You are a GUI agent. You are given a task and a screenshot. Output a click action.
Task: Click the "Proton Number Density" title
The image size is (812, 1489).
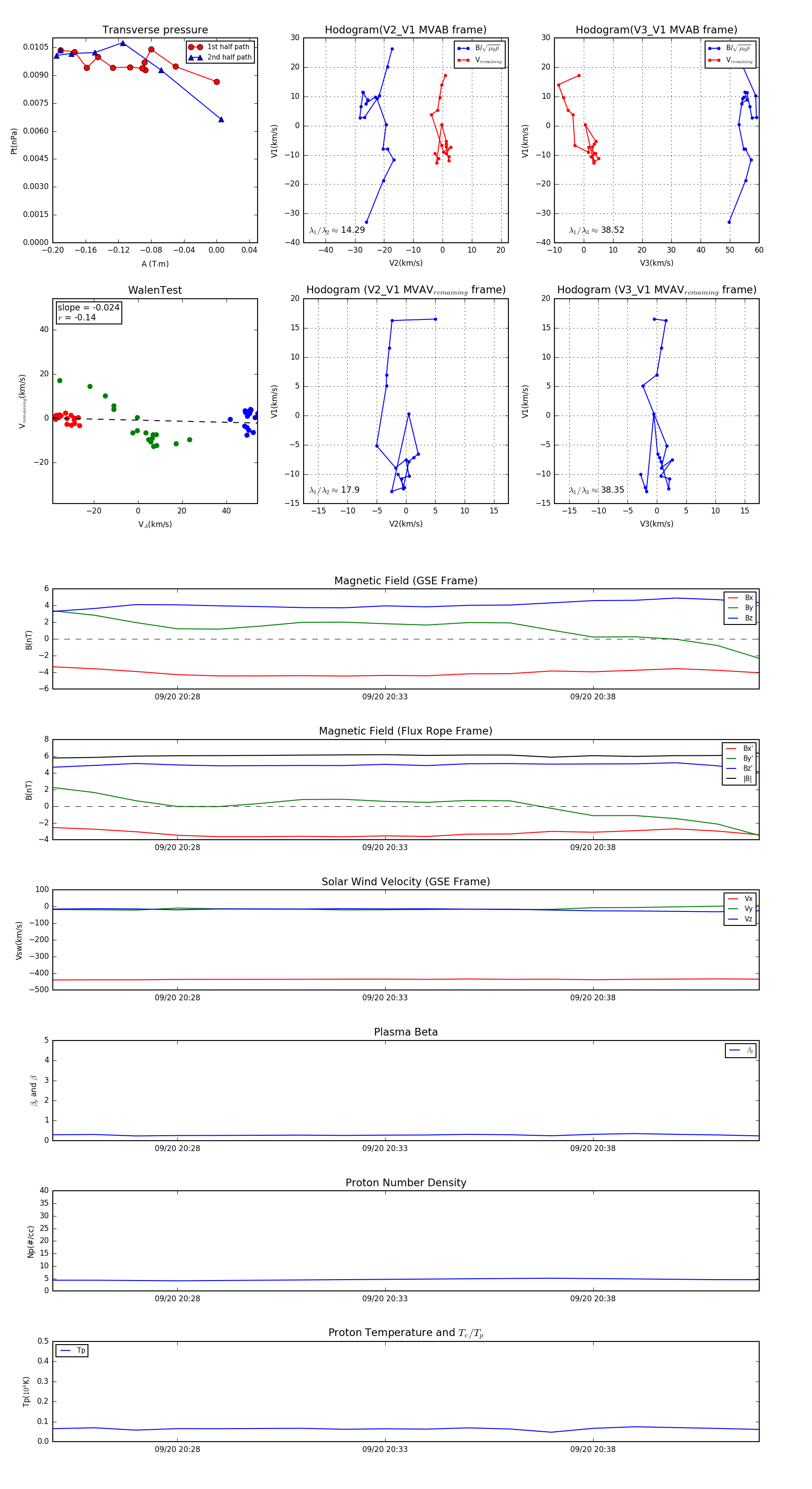coord(406,1183)
